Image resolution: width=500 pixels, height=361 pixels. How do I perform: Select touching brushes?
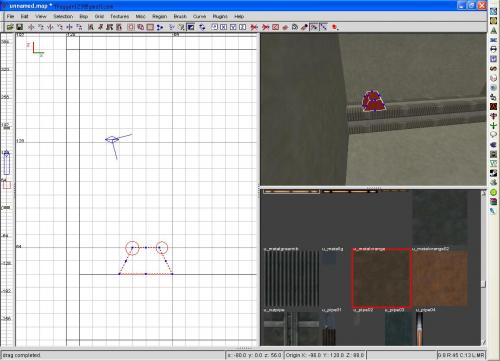100,27
